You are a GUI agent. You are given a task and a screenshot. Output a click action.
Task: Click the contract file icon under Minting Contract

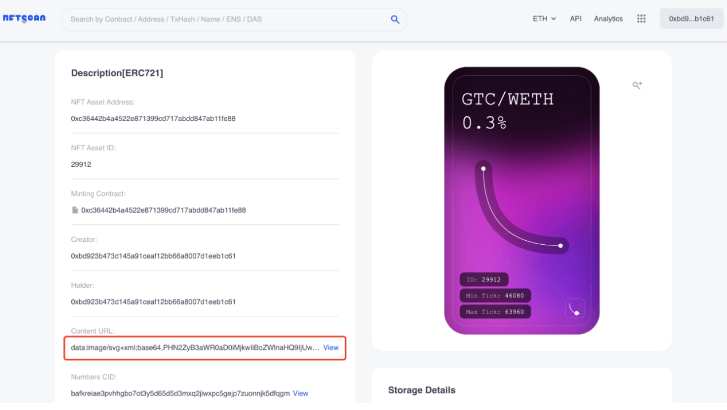click(x=75, y=210)
